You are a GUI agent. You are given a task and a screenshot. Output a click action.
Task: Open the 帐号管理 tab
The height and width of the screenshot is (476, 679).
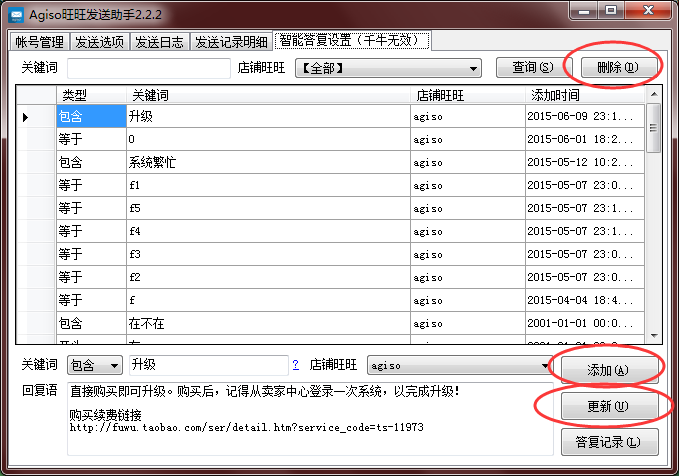(x=39, y=42)
